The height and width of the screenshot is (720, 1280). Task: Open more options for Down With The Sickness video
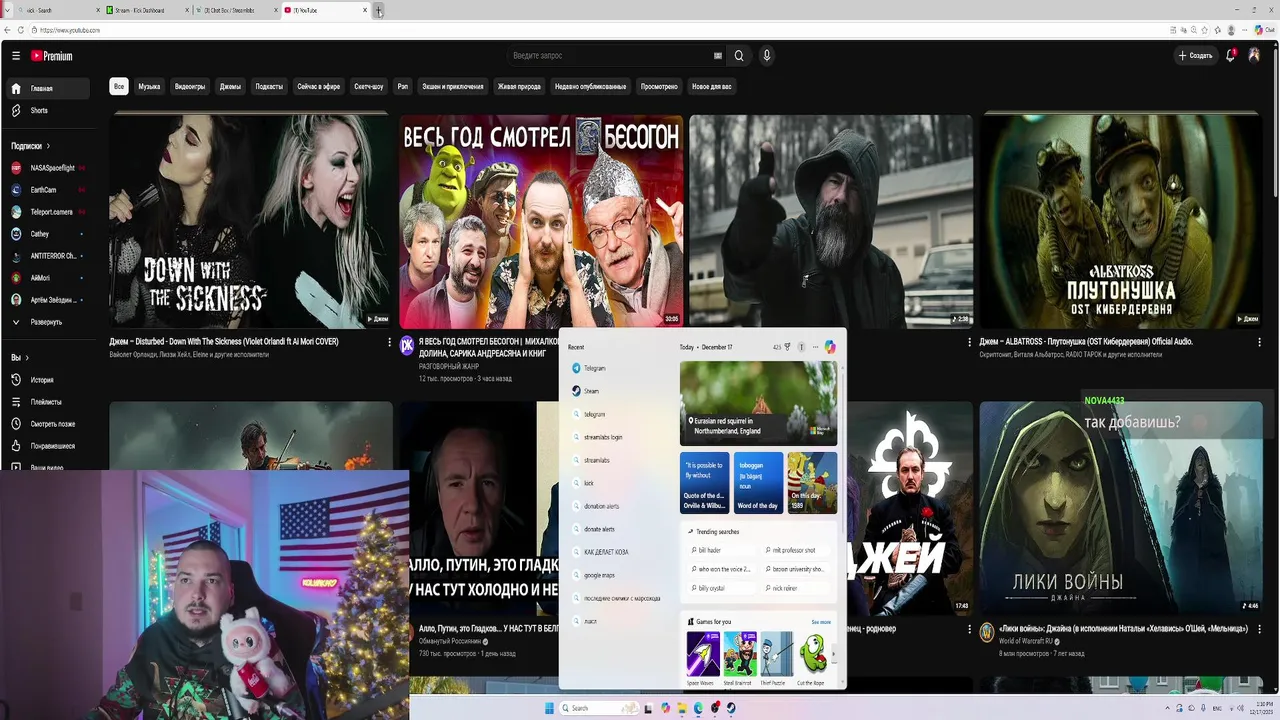coord(389,342)
